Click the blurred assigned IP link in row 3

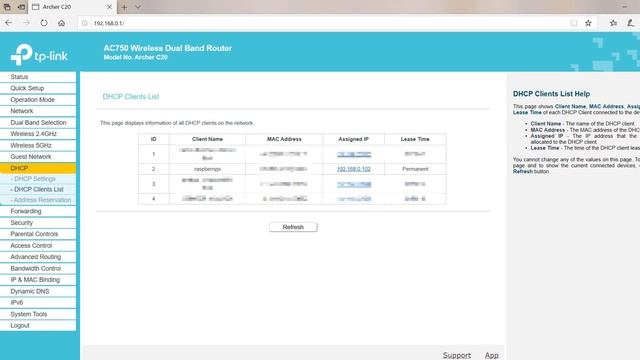354,184
